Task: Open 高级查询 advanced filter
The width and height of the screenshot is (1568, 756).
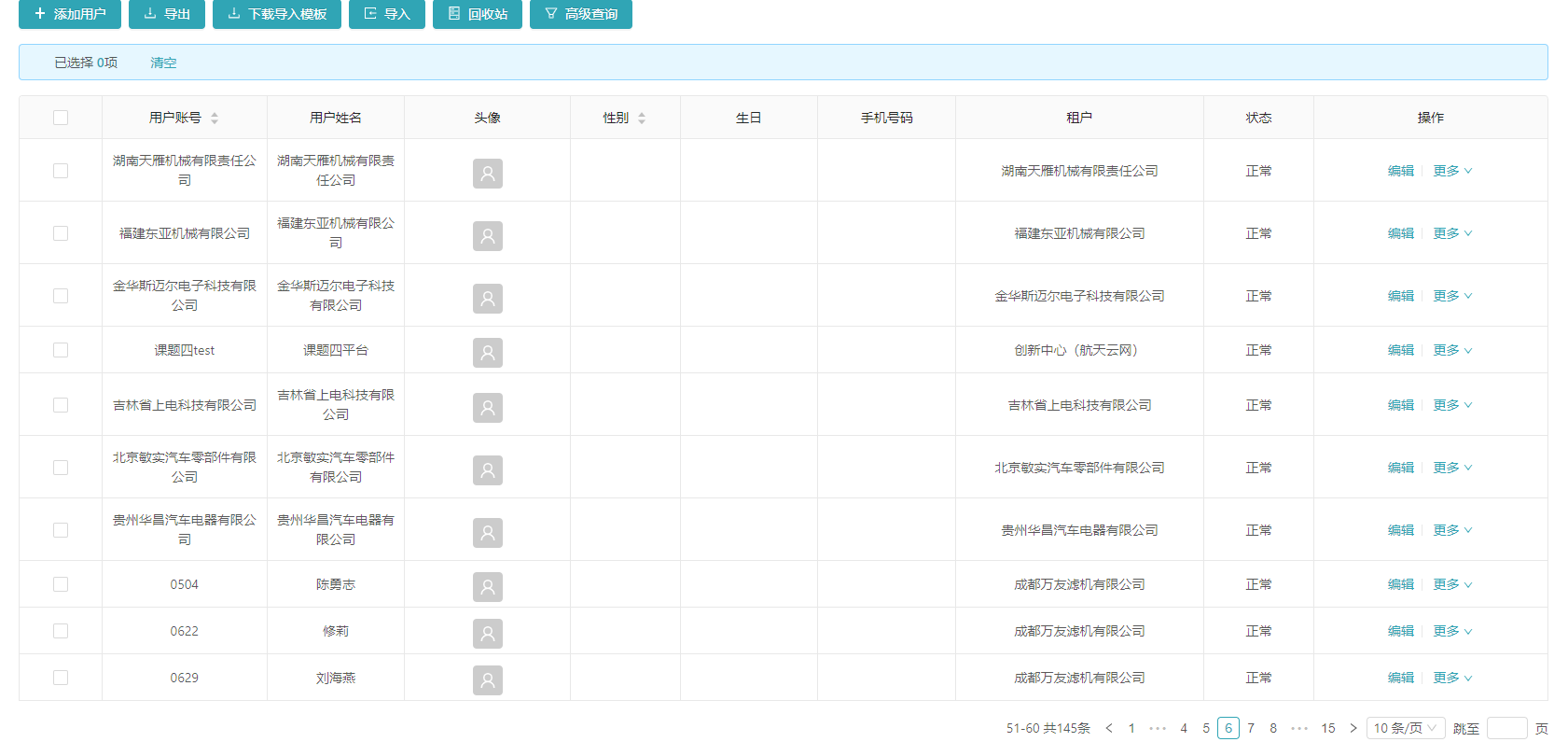Action: (580, 14)
